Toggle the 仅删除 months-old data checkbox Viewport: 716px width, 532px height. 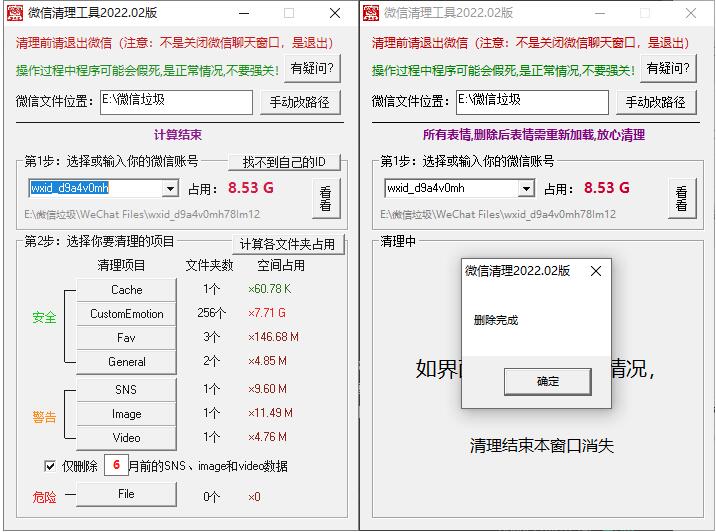(x=50, y=466)
